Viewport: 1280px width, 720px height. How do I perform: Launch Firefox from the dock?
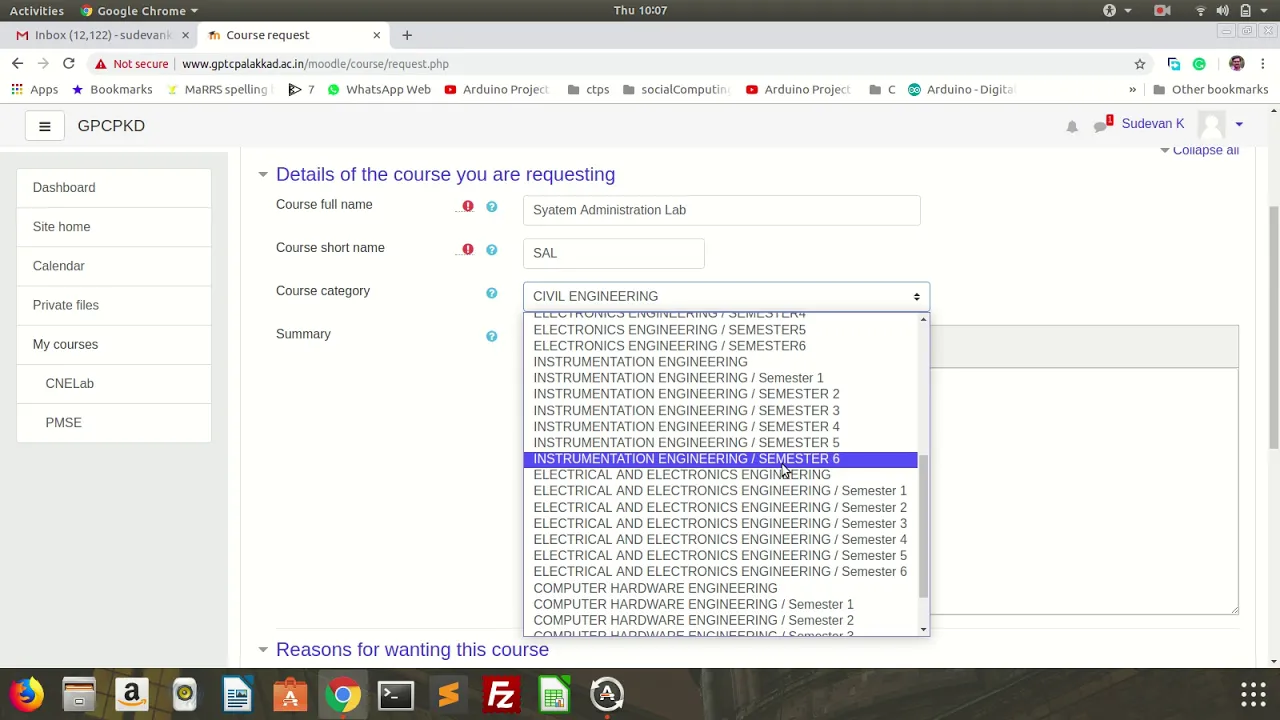coord(27,694)
